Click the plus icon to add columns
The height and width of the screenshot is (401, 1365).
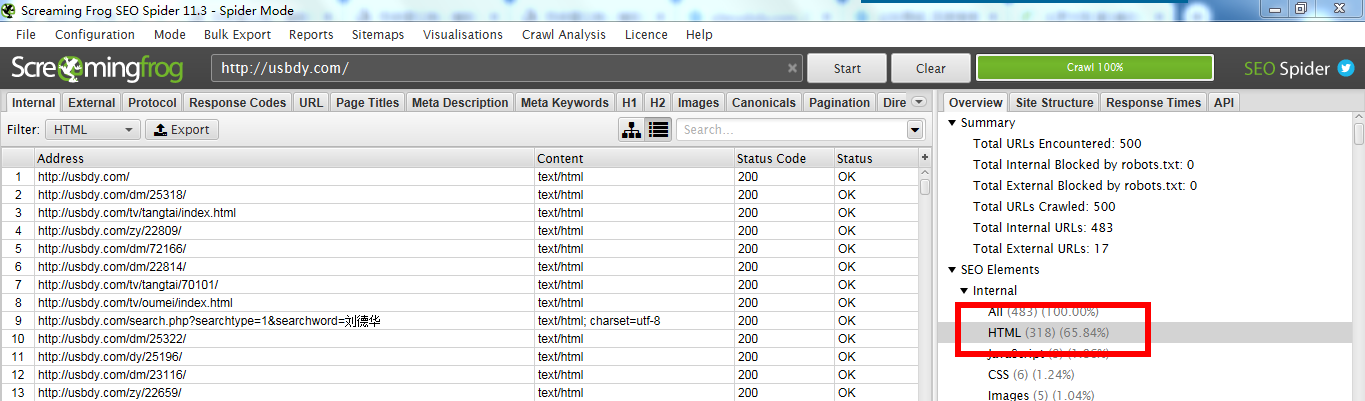click(x=925, y=158)
